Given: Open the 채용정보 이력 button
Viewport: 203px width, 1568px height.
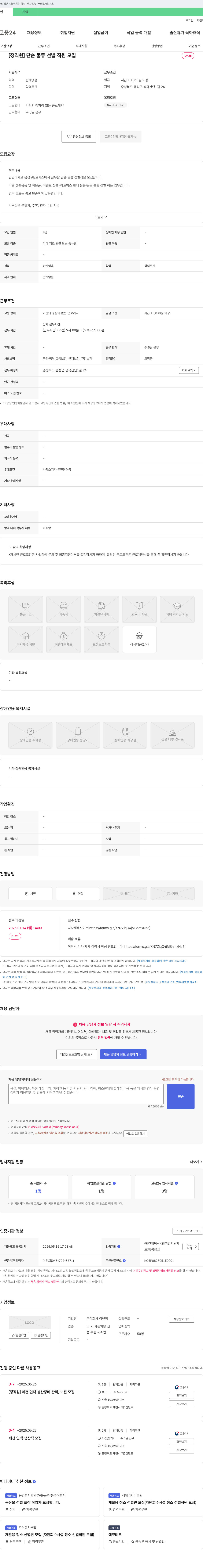Looking at the screenshot, I should coord(181,1319).
